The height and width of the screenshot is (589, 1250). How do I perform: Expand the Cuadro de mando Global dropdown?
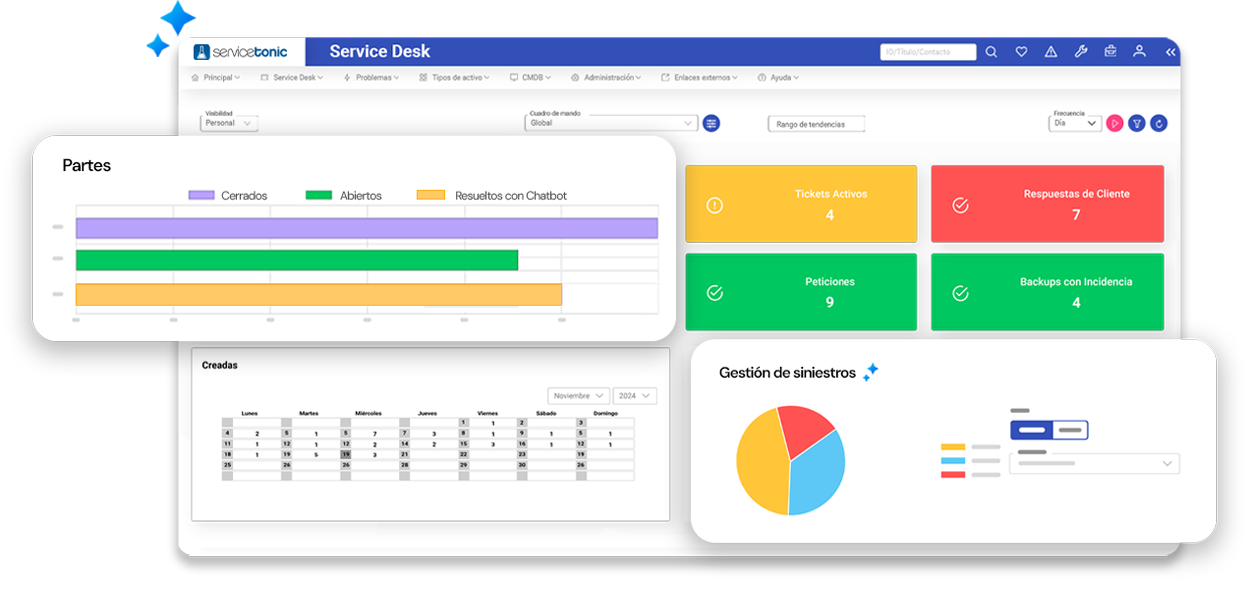[612, 123]
